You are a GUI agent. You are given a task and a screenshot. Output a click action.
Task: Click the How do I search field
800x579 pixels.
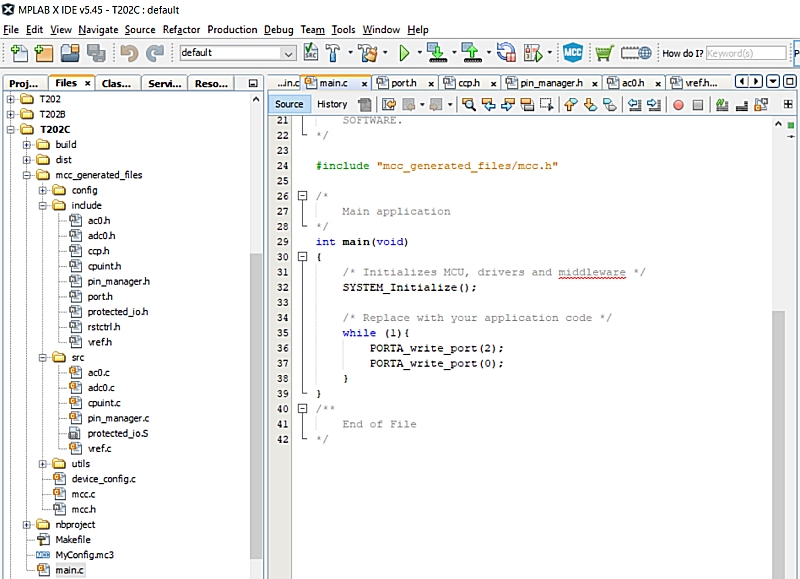(745, 53)
